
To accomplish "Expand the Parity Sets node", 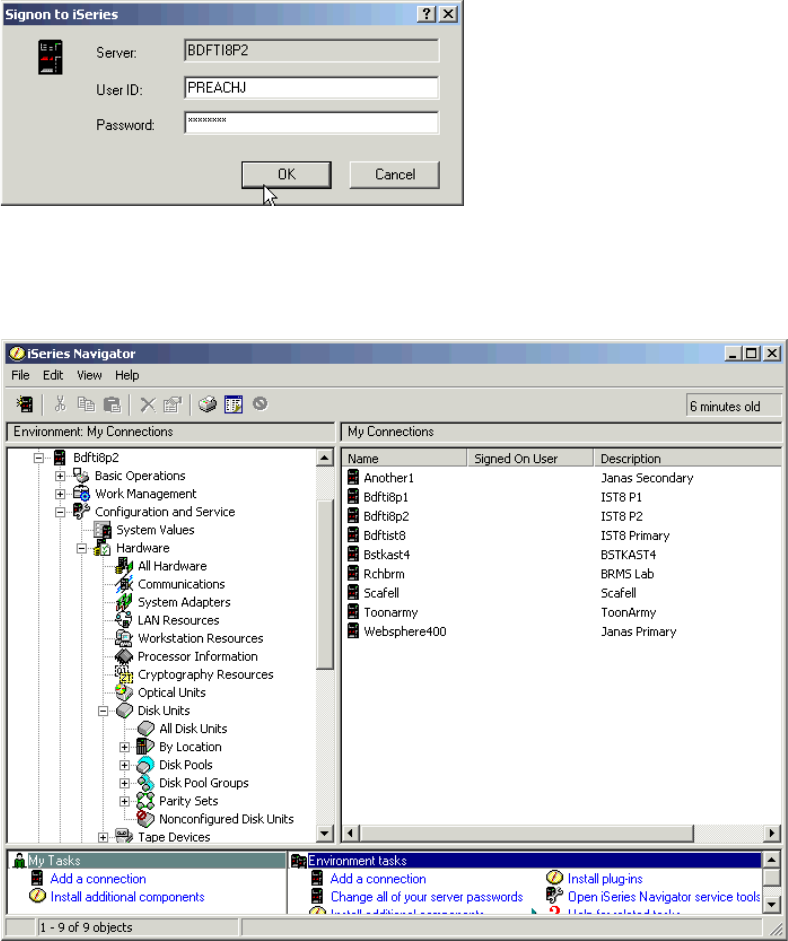I will coord(124,801).
